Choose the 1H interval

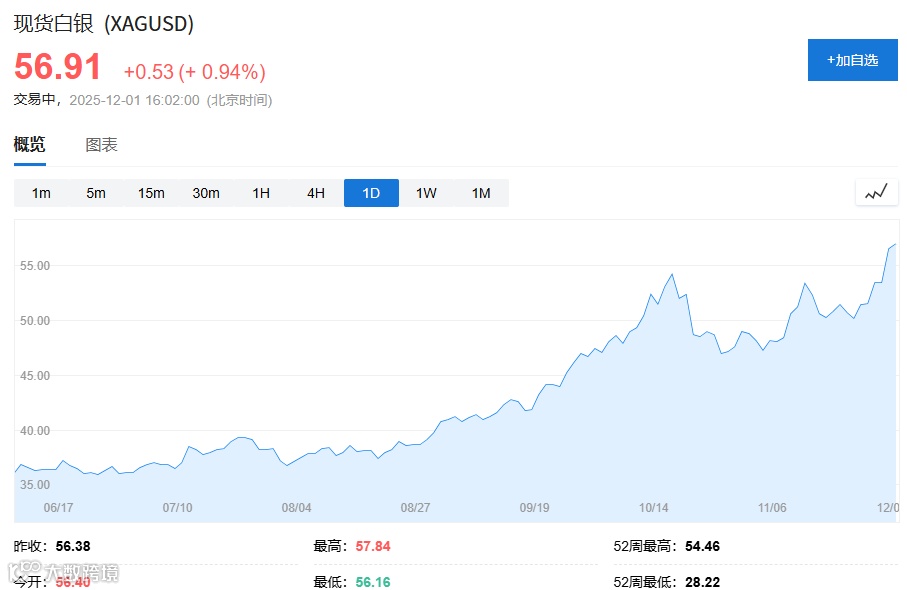[x=261, y=193]
